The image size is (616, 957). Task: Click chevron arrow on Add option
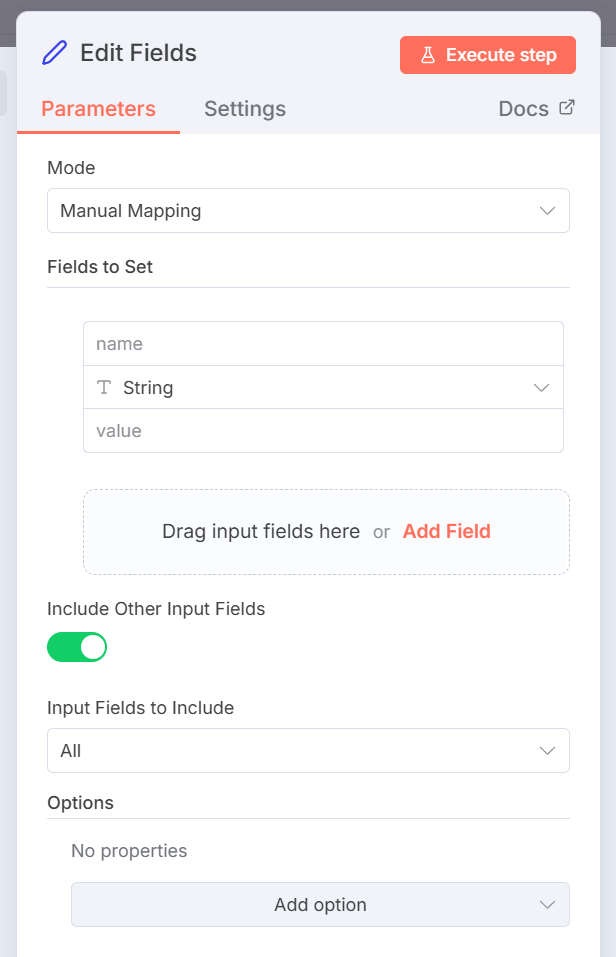(x=547, y=905)
